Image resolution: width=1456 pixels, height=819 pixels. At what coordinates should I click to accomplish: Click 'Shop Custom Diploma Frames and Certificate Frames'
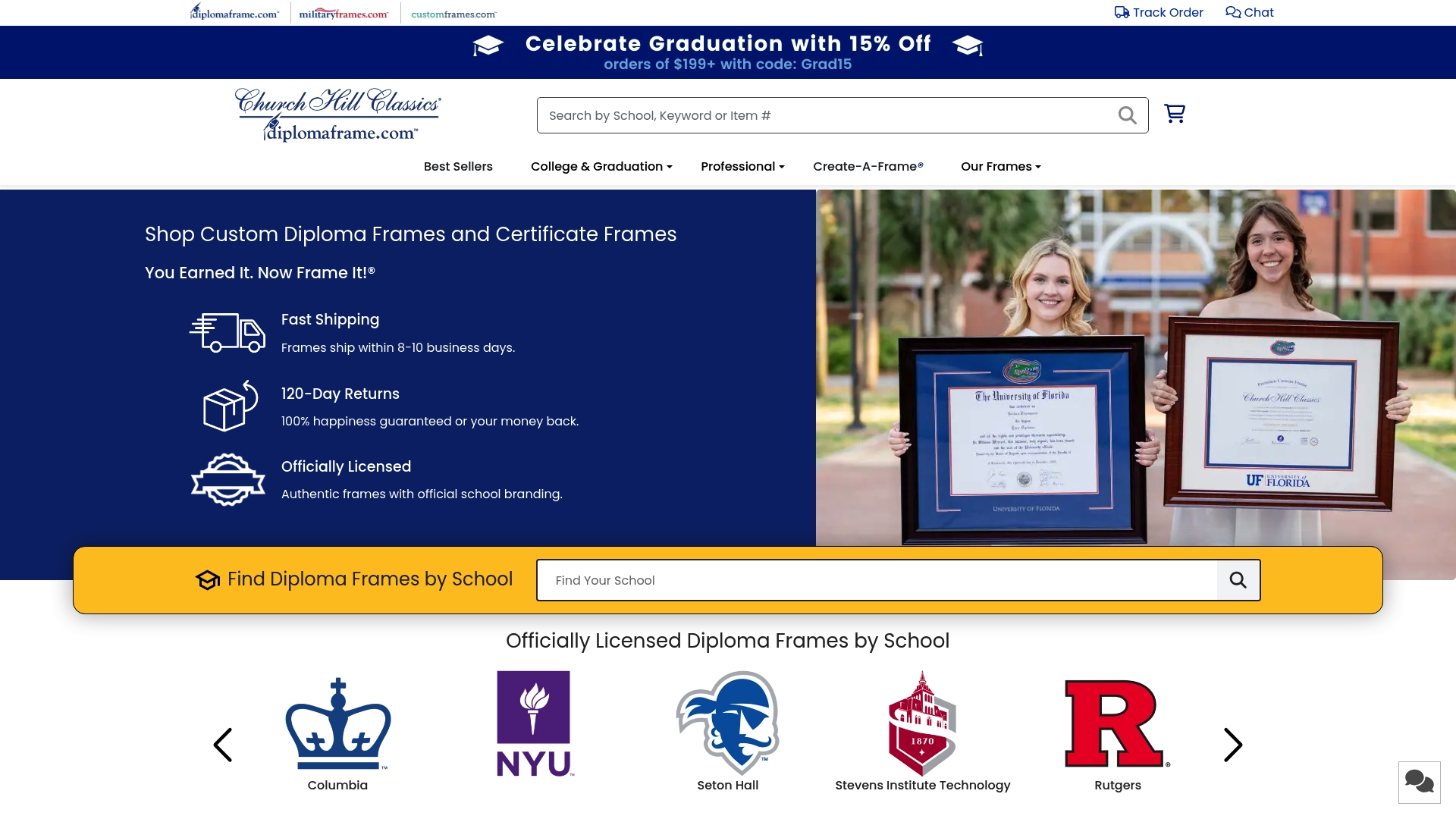(x=411, y=234)
